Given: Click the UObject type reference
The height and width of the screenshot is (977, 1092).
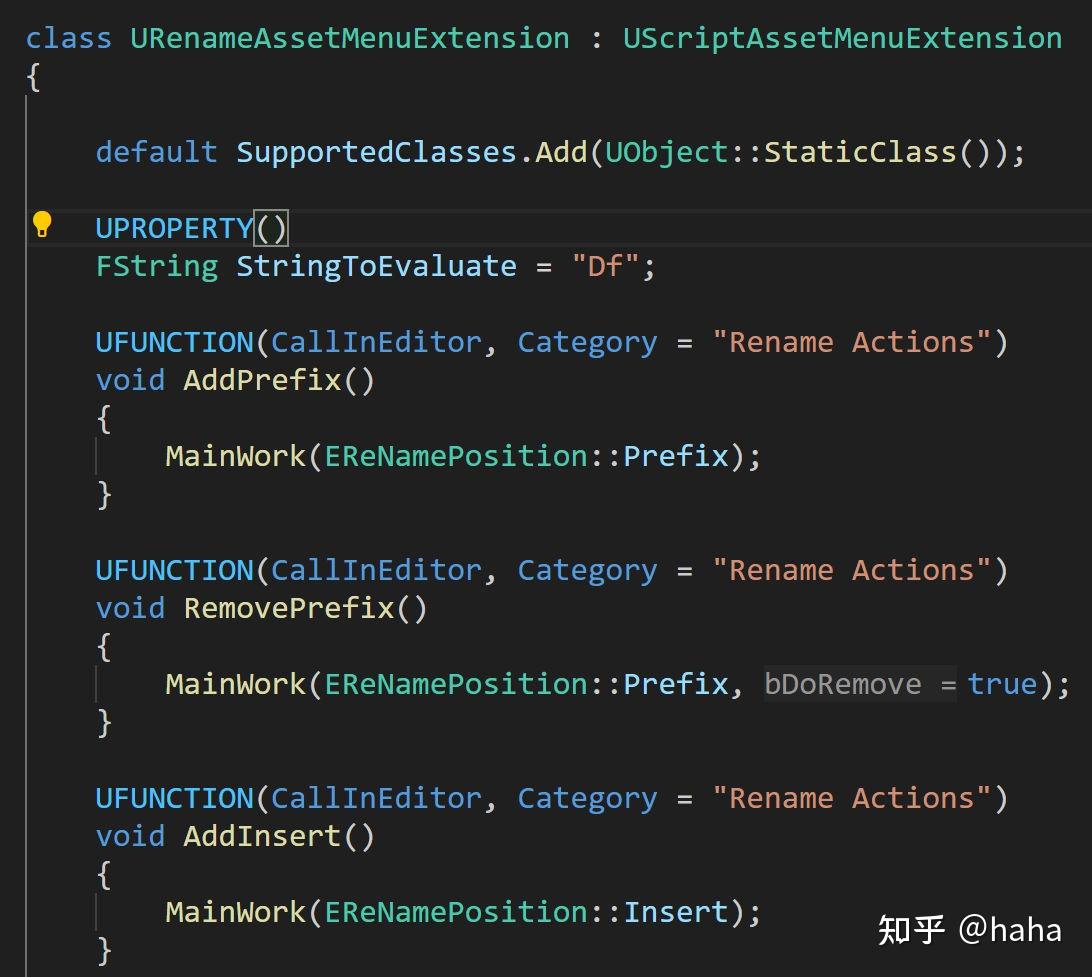Looking at the screenshot, I should [x=666, y=152].
